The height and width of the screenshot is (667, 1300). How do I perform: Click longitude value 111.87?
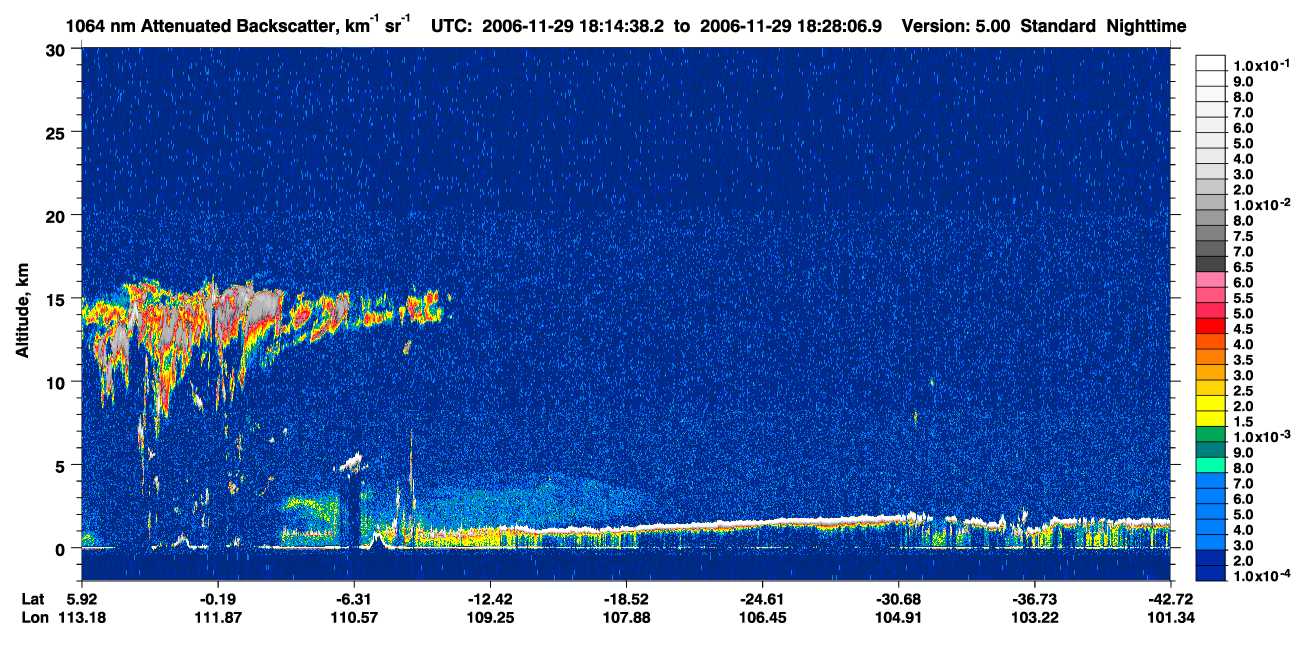tap(216, 617)
